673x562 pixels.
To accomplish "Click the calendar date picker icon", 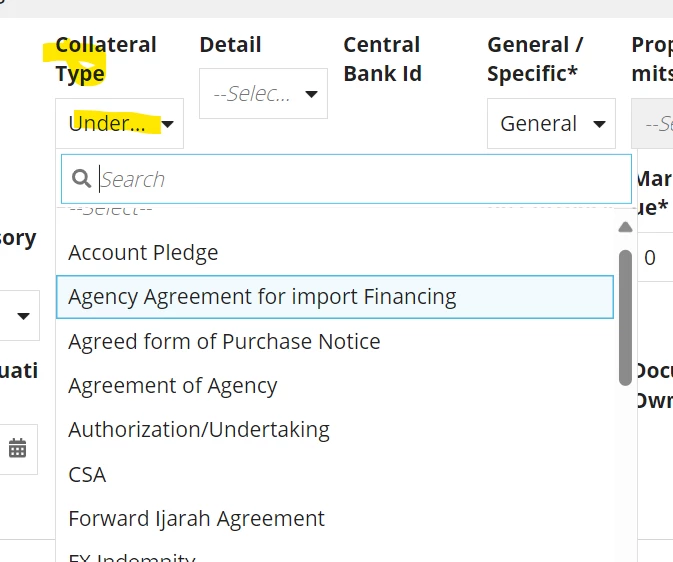I will tap(18, 449).
